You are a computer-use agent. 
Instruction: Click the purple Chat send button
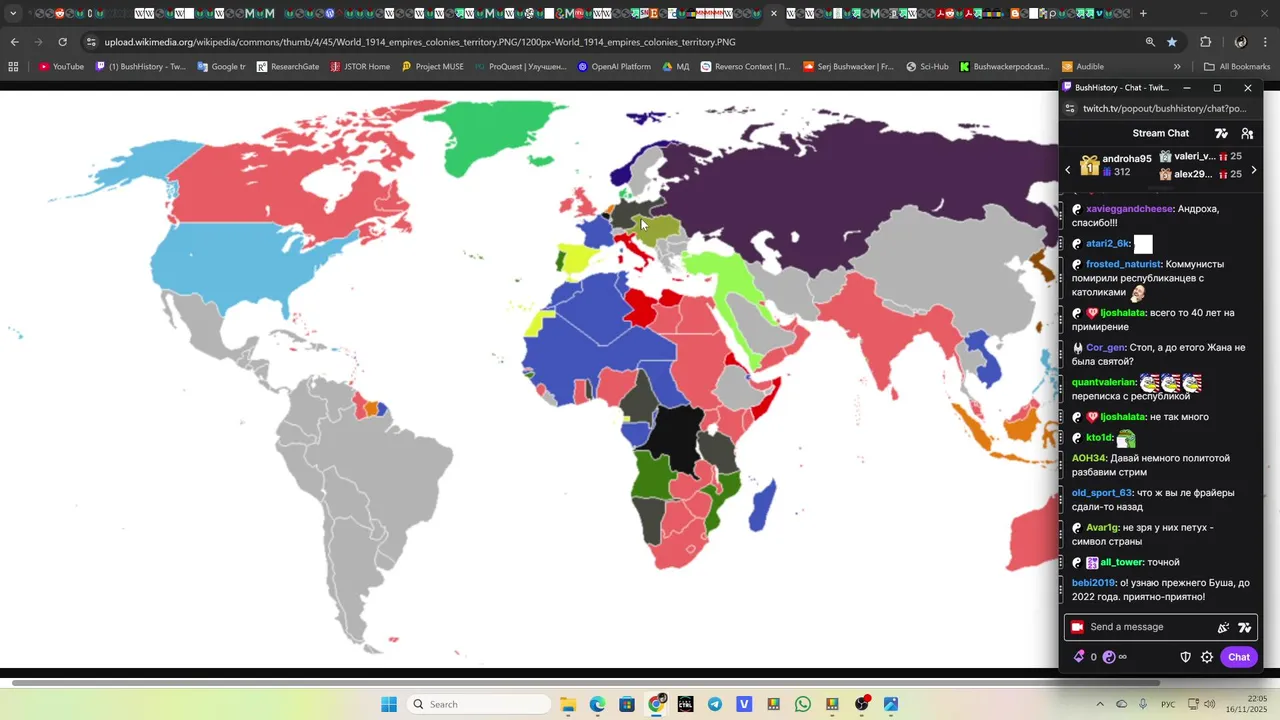click(x=1239, y=657)
